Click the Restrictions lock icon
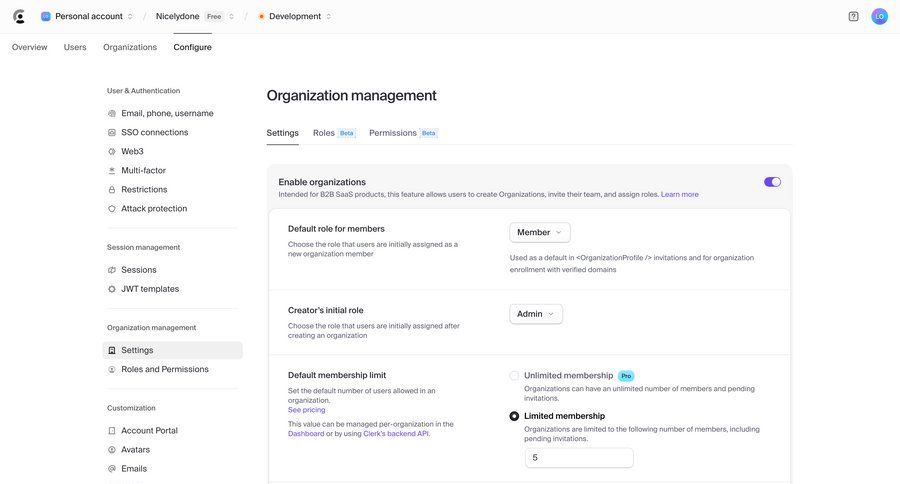The image size is (900, 484). [x=112, y=189]
